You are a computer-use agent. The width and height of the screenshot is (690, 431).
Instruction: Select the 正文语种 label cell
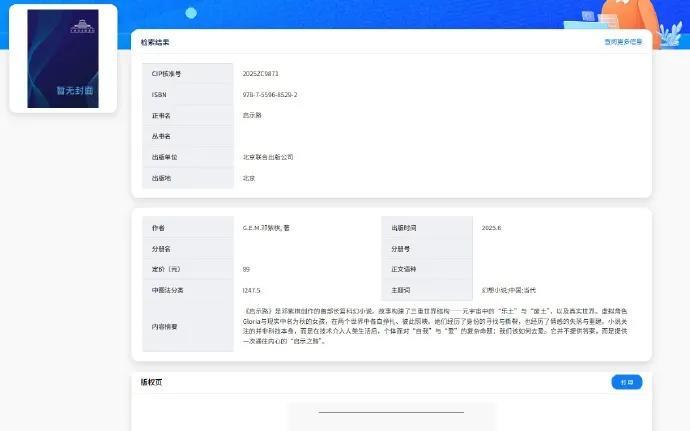click(x=427, y=269)
